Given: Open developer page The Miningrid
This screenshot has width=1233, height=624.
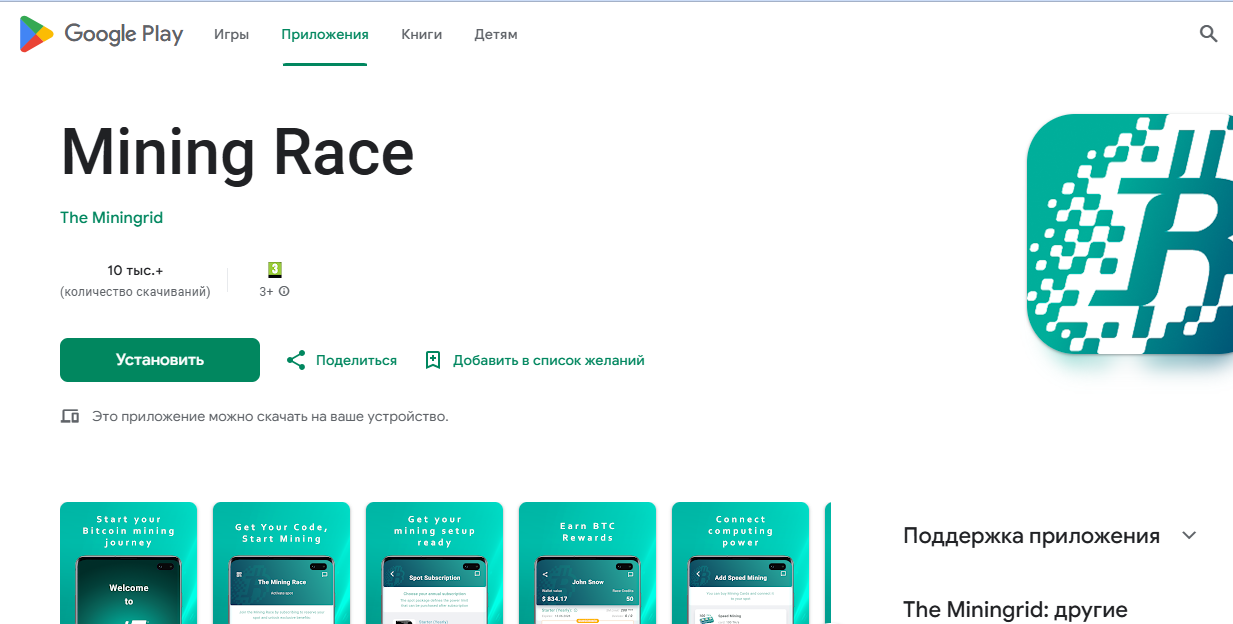Looking at the screenshot, I should pos(112,218).
